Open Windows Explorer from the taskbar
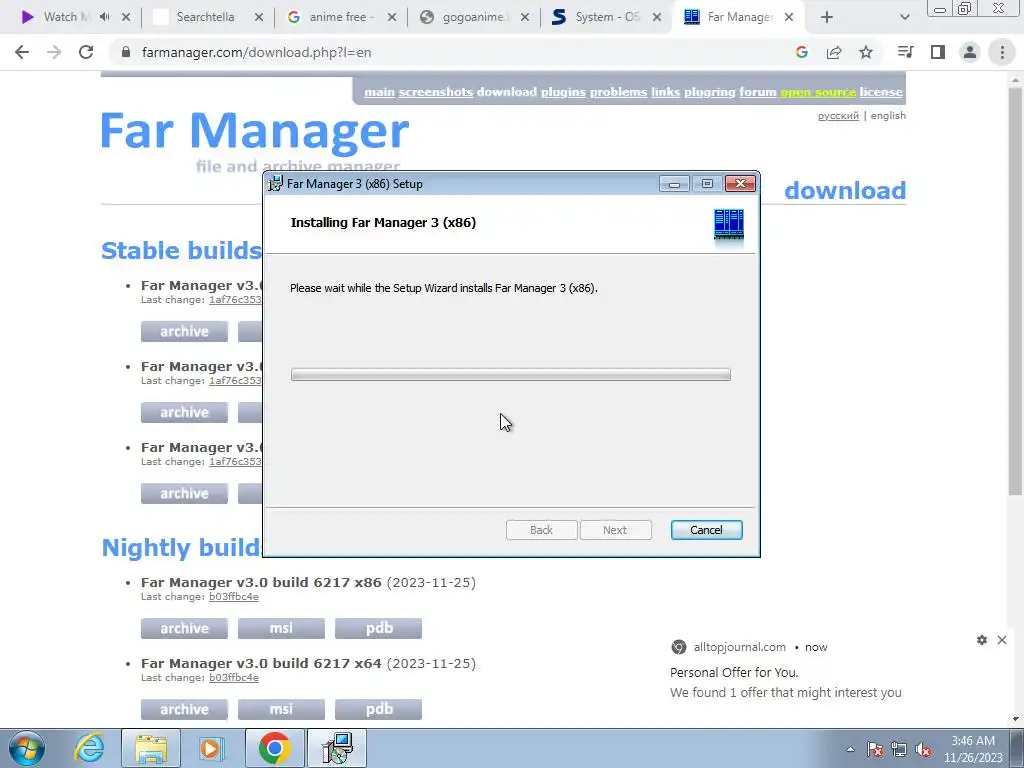The height and width of the screenshot is (768, 1024). pyautogui.click(x=150, y=748)
